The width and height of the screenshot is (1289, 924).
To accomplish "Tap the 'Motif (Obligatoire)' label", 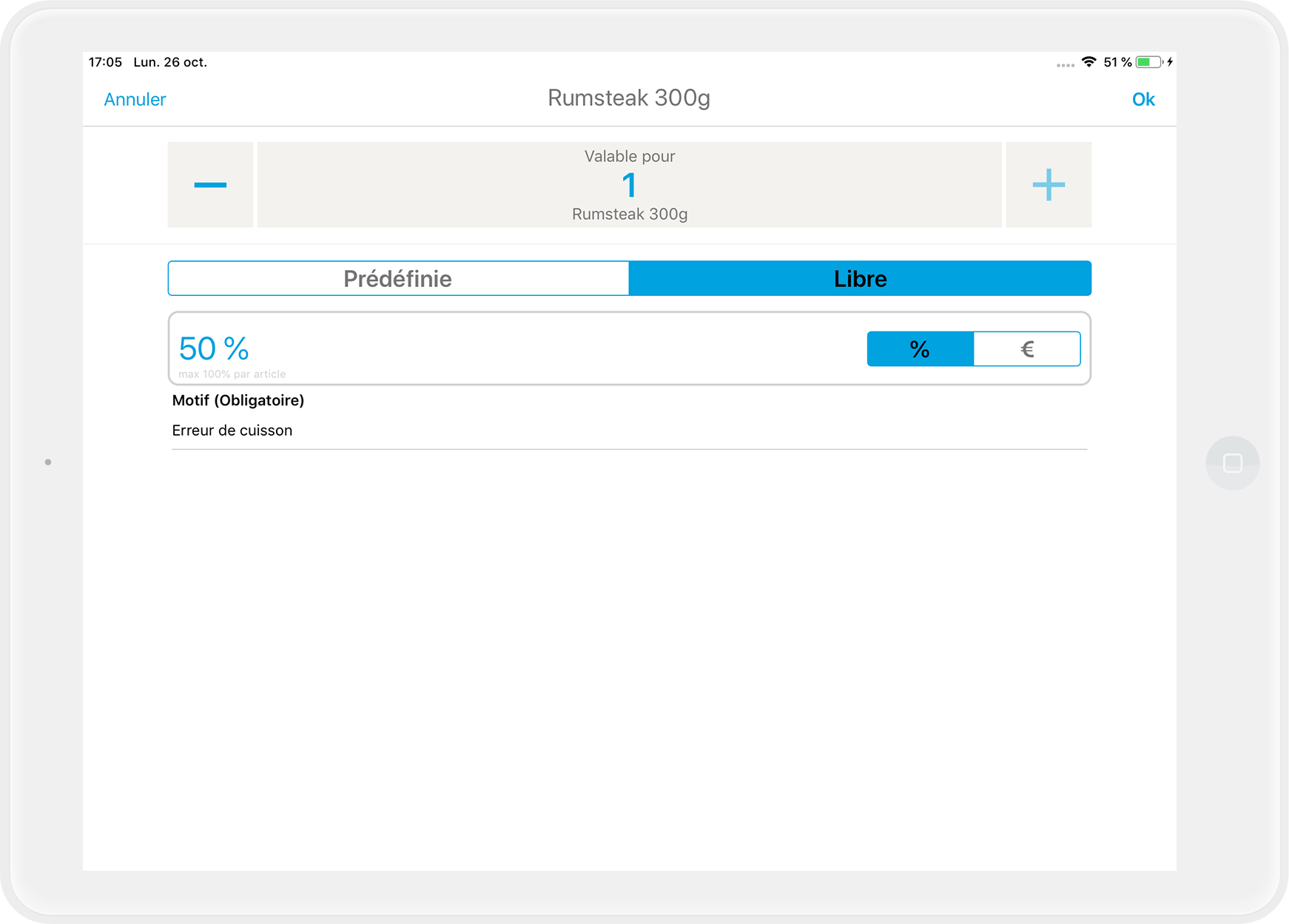I will coord(238,400).
